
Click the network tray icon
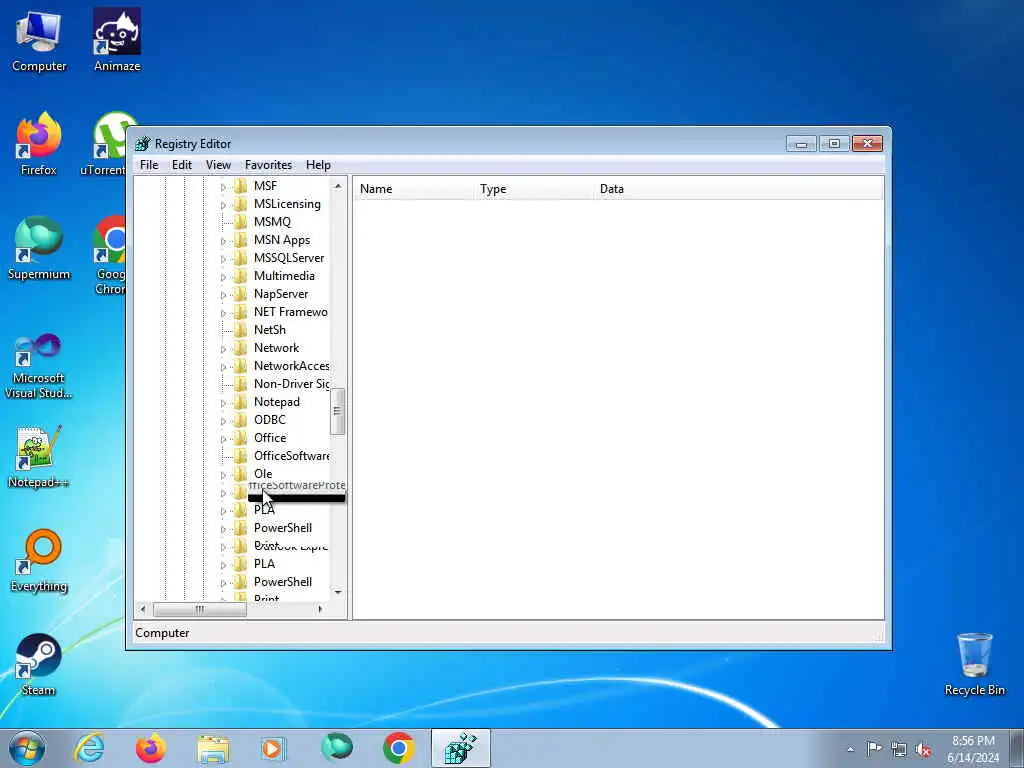(x=899, y=749)
